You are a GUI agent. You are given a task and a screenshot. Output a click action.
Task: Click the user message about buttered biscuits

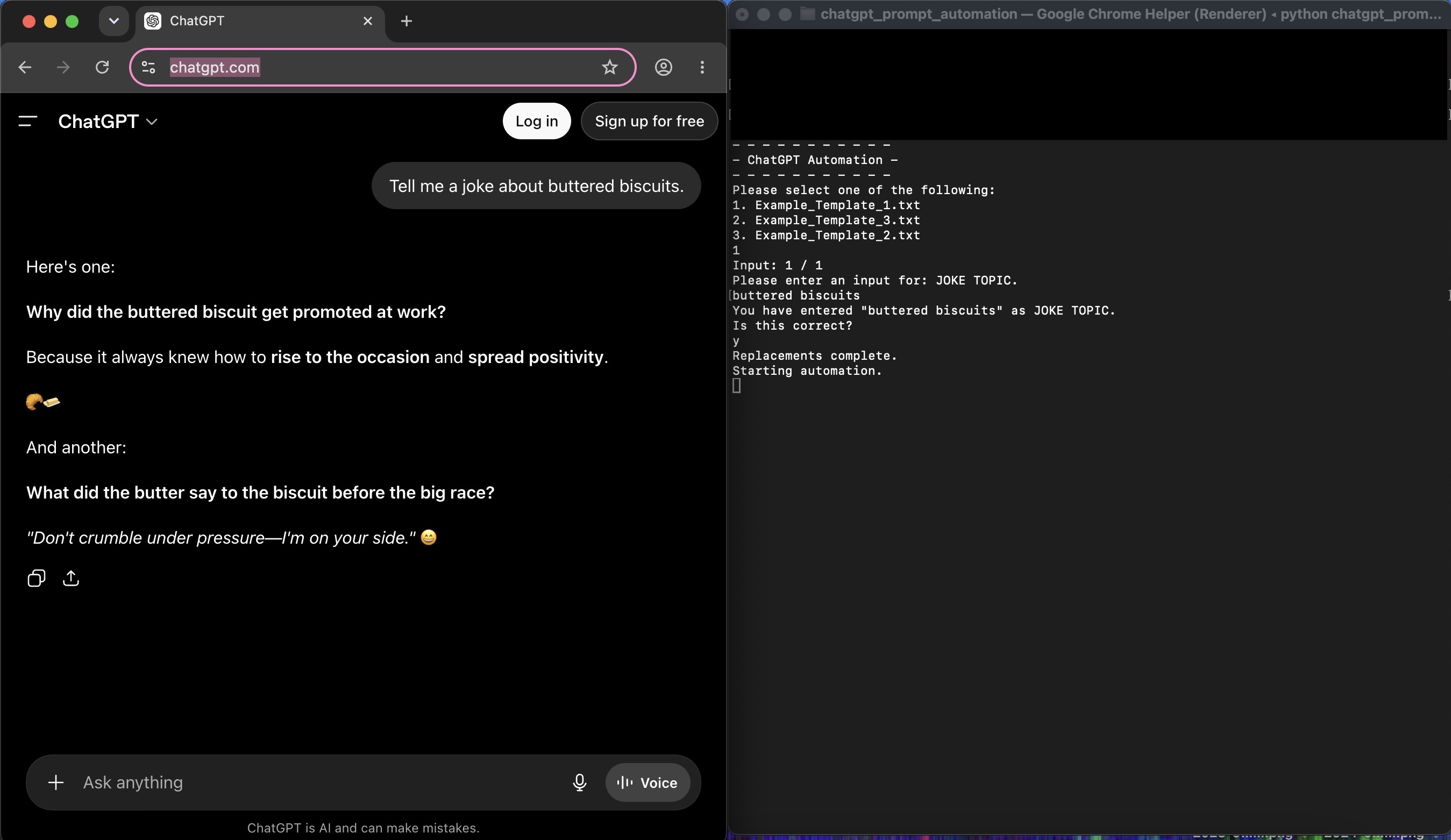[x=536, y=186]
